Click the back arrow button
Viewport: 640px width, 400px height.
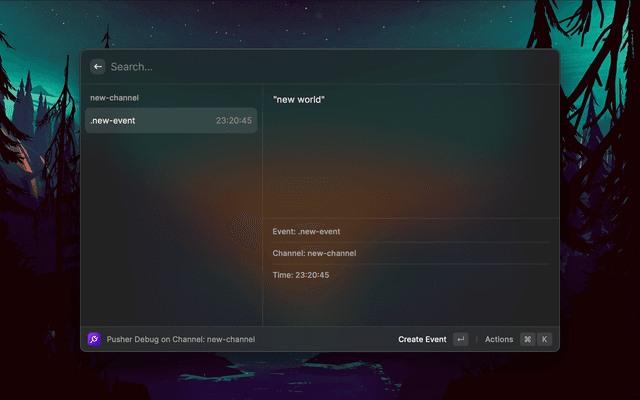click(x=97, y=67)
